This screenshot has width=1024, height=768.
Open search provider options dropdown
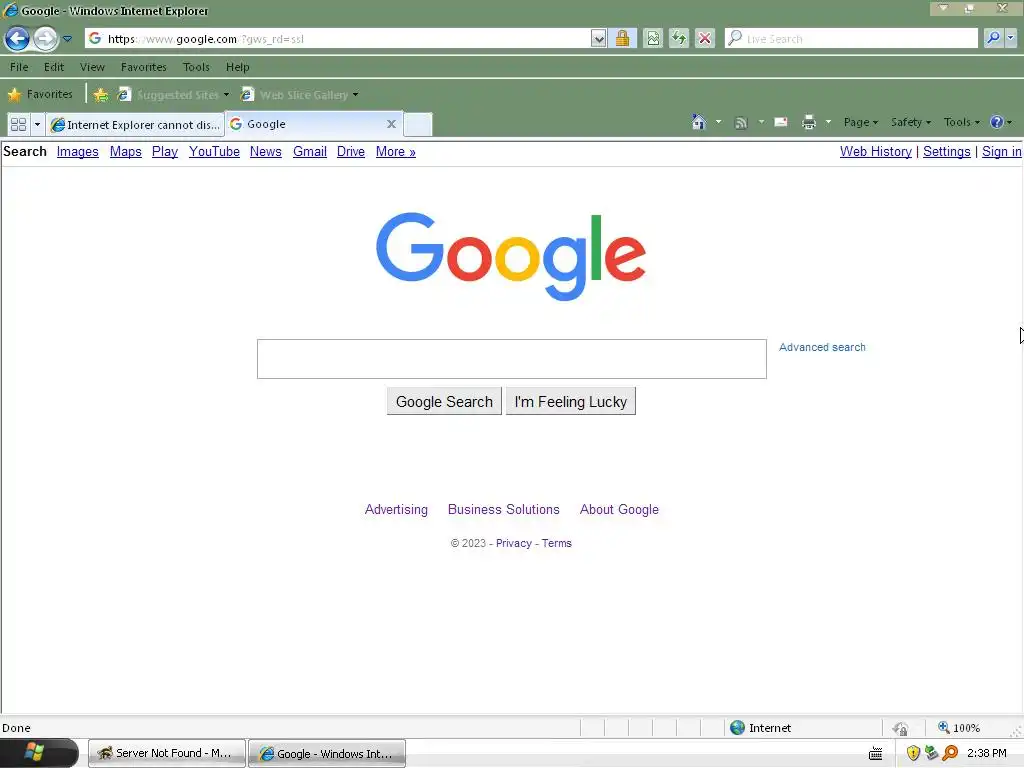[1010, 39]
